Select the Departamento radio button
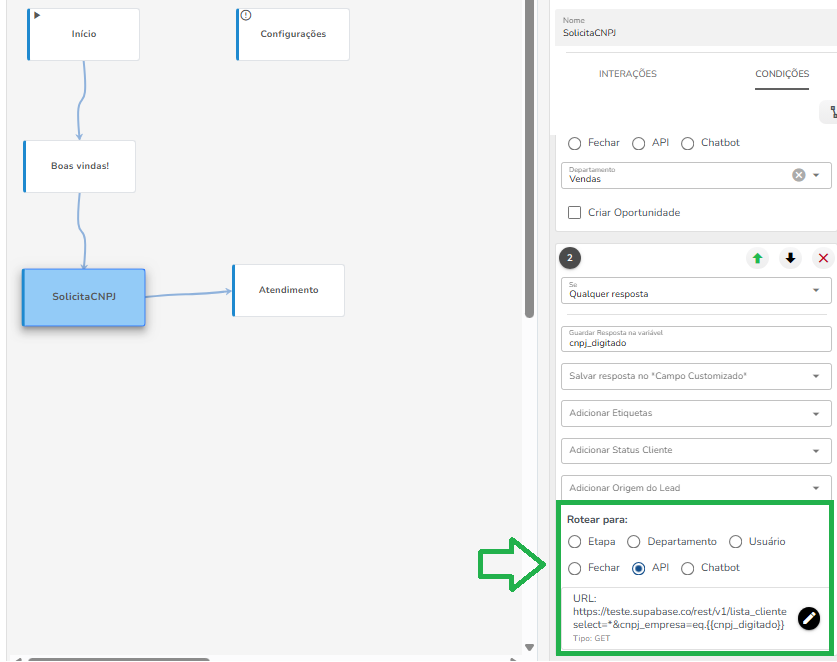The height and width of the screenshot is (662, 837). (x=634, y=542)
